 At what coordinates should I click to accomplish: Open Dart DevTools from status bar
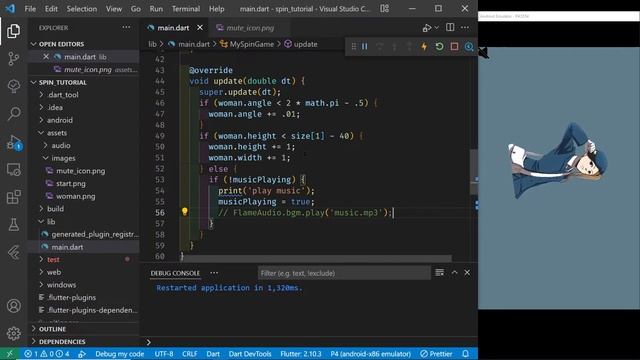[x=250, y=353]
